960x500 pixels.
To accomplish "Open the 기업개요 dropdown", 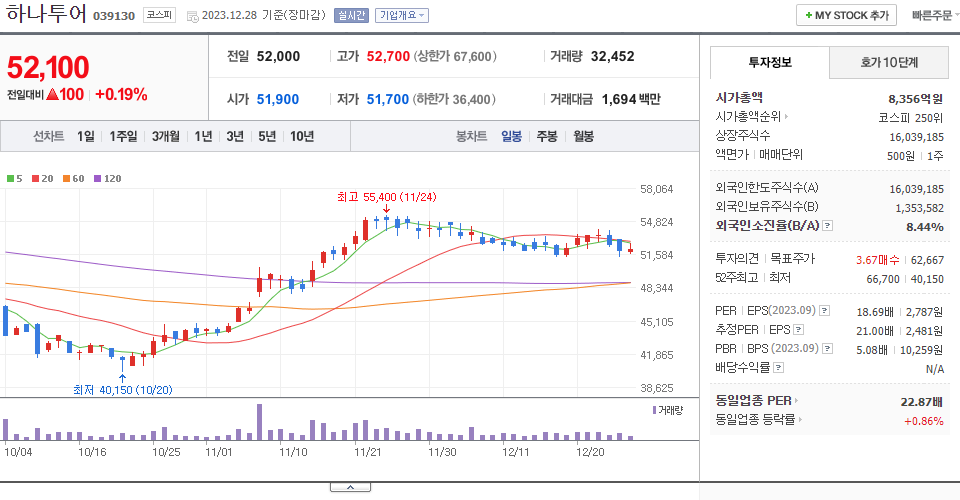I will coord(402,15).
